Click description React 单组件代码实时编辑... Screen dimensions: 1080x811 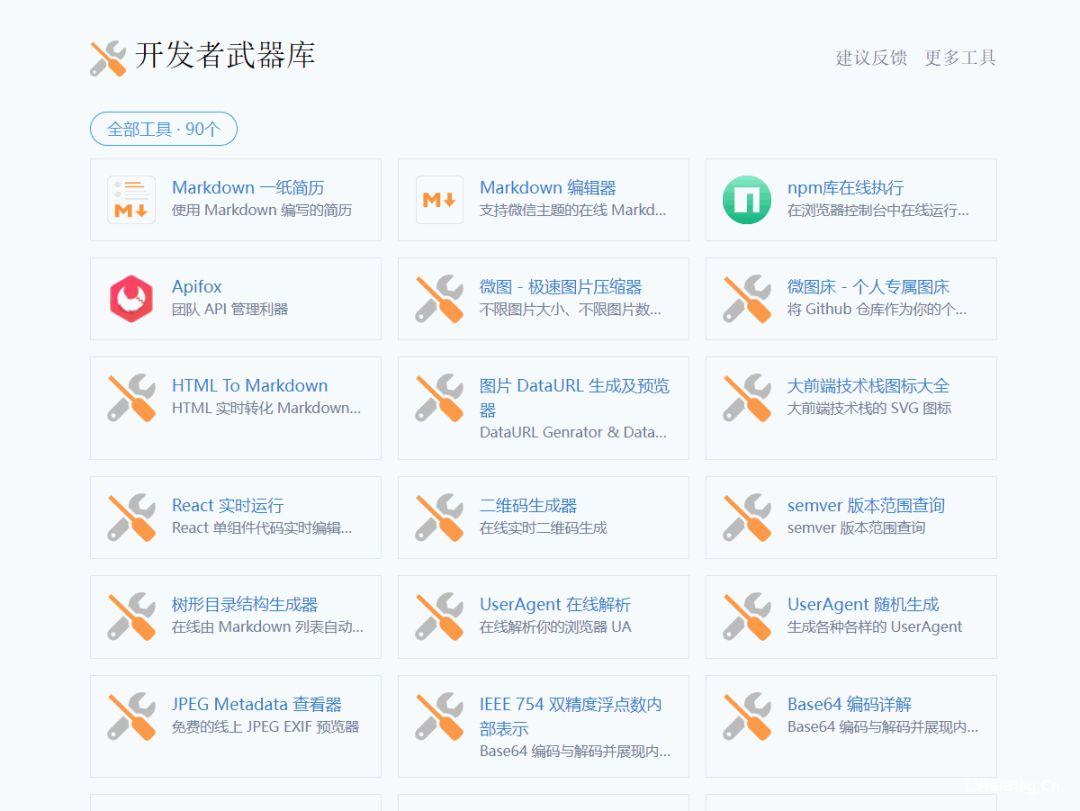(262, 528)
